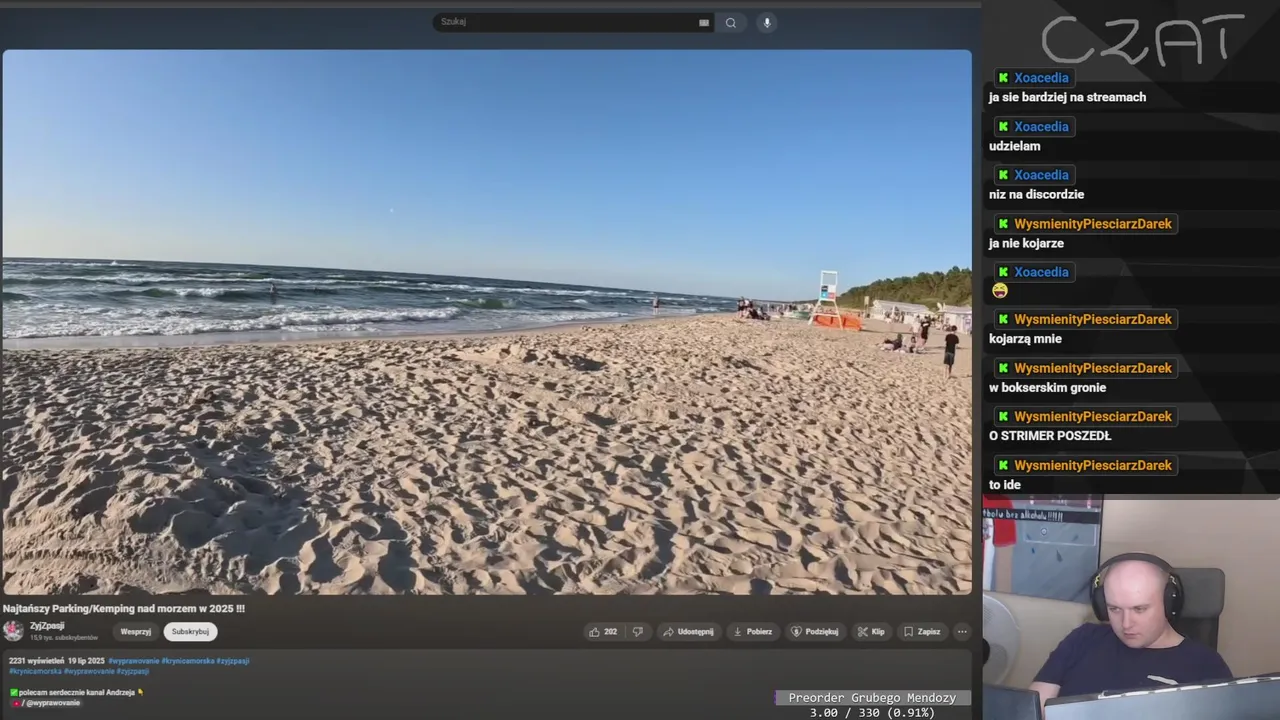Screen dimensions: 1280x720
Task: Click the CZAT header logo
Action: (x=1143, y=40)
